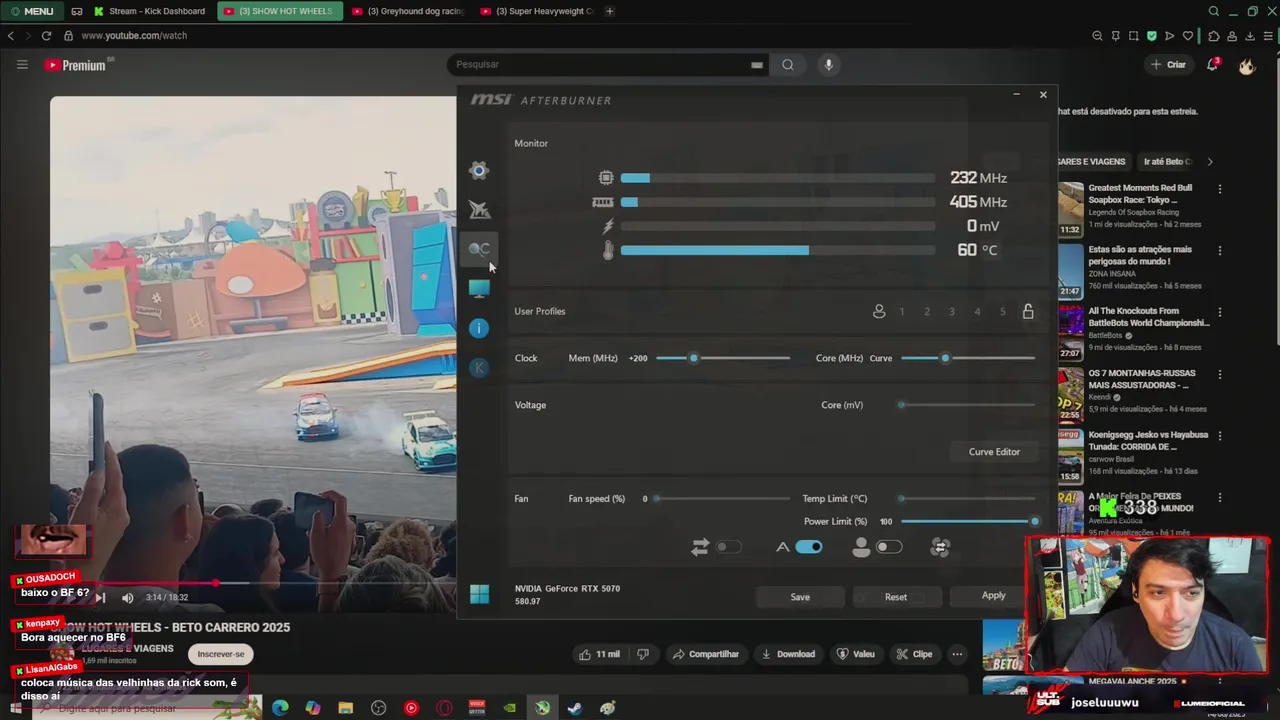This screenshot has width=1280, height=720.
Task: Adjust the Power Limit (%) slider
Action: coord(968,521)
